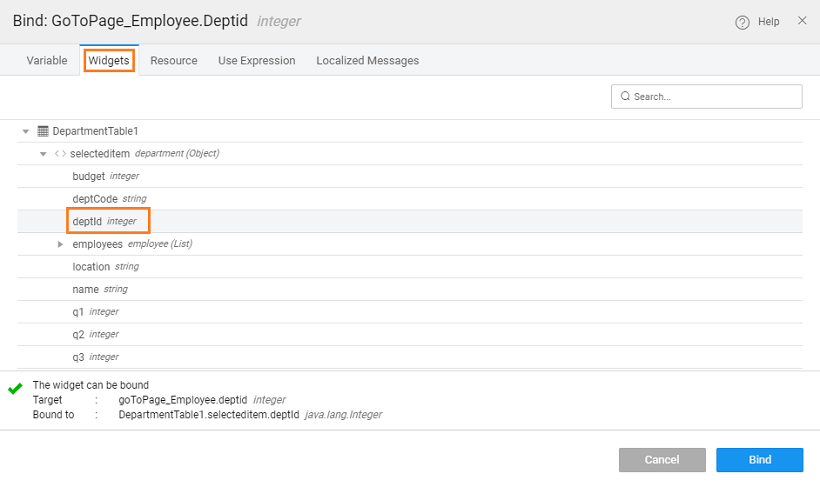Switch to the Resource tab
This screenshot has height=487, width=820.
pos(174,61)
